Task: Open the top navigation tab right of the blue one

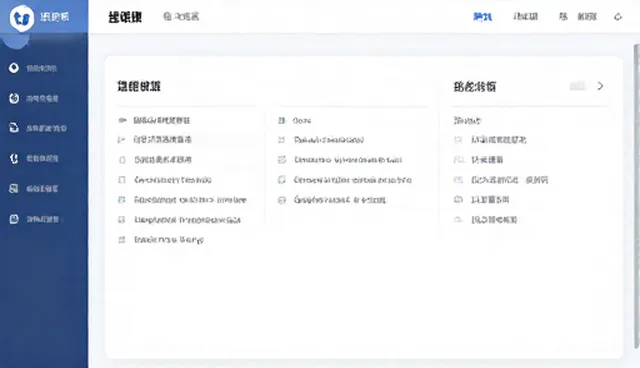Action: click(525, 17)
